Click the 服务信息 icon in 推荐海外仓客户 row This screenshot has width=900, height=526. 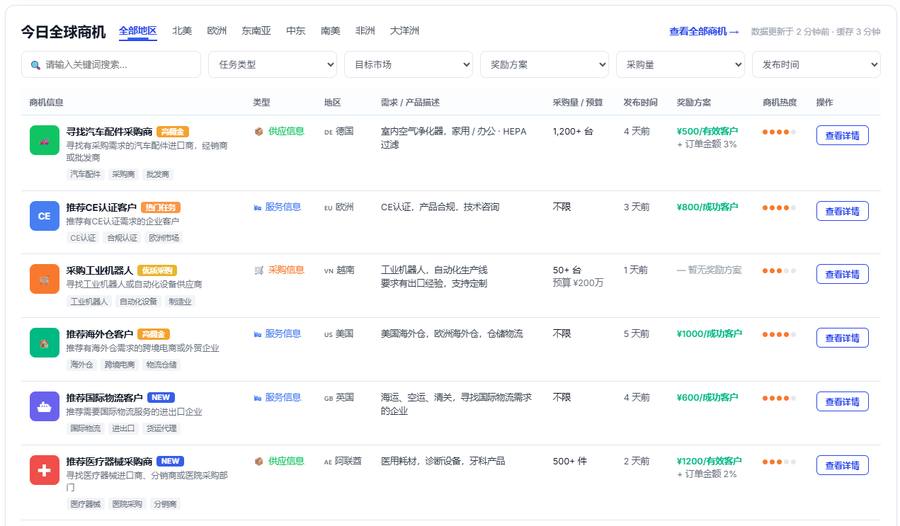(x=258, y=334)
